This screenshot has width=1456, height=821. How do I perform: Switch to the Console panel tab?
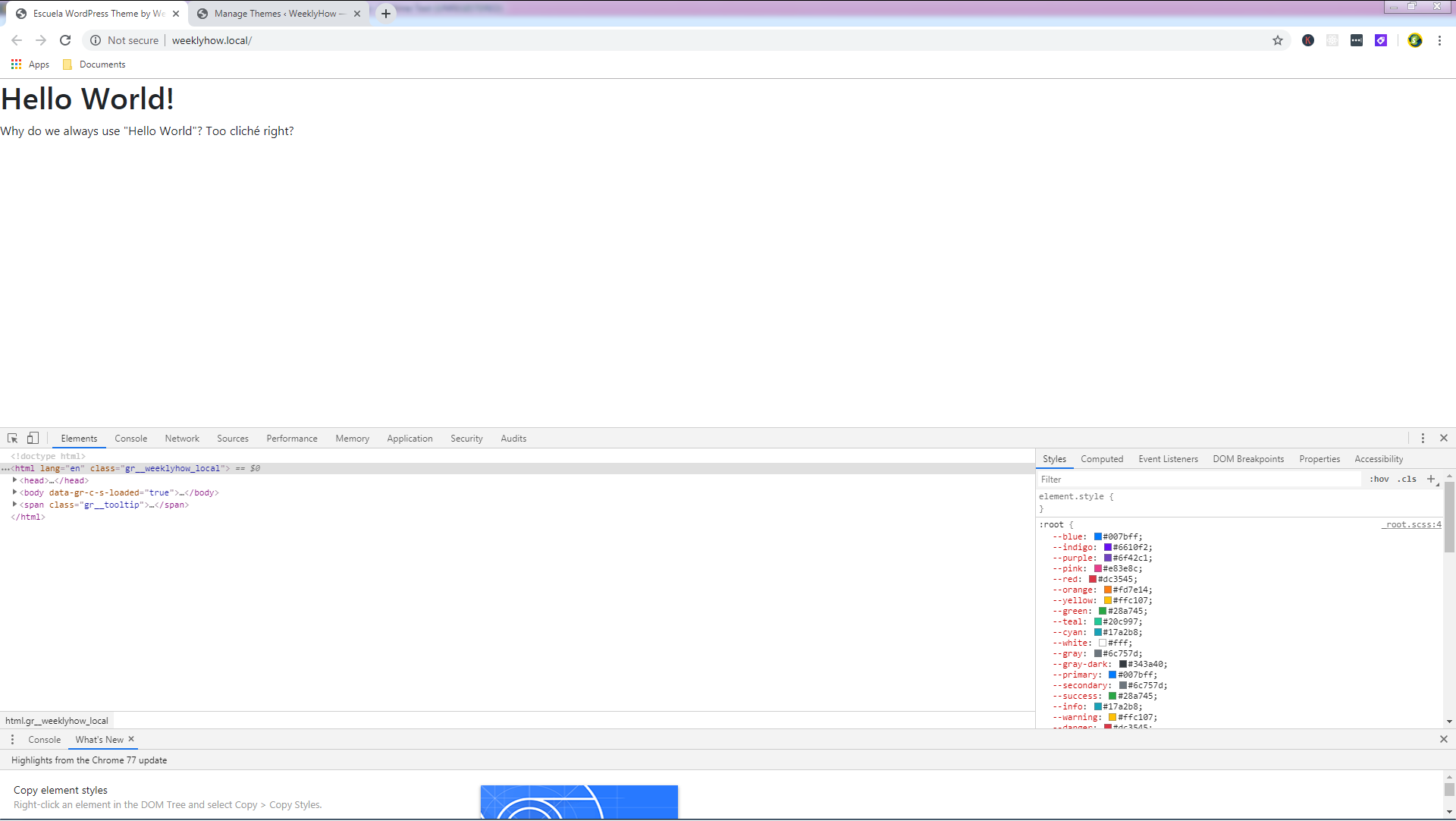coord(131,439)
